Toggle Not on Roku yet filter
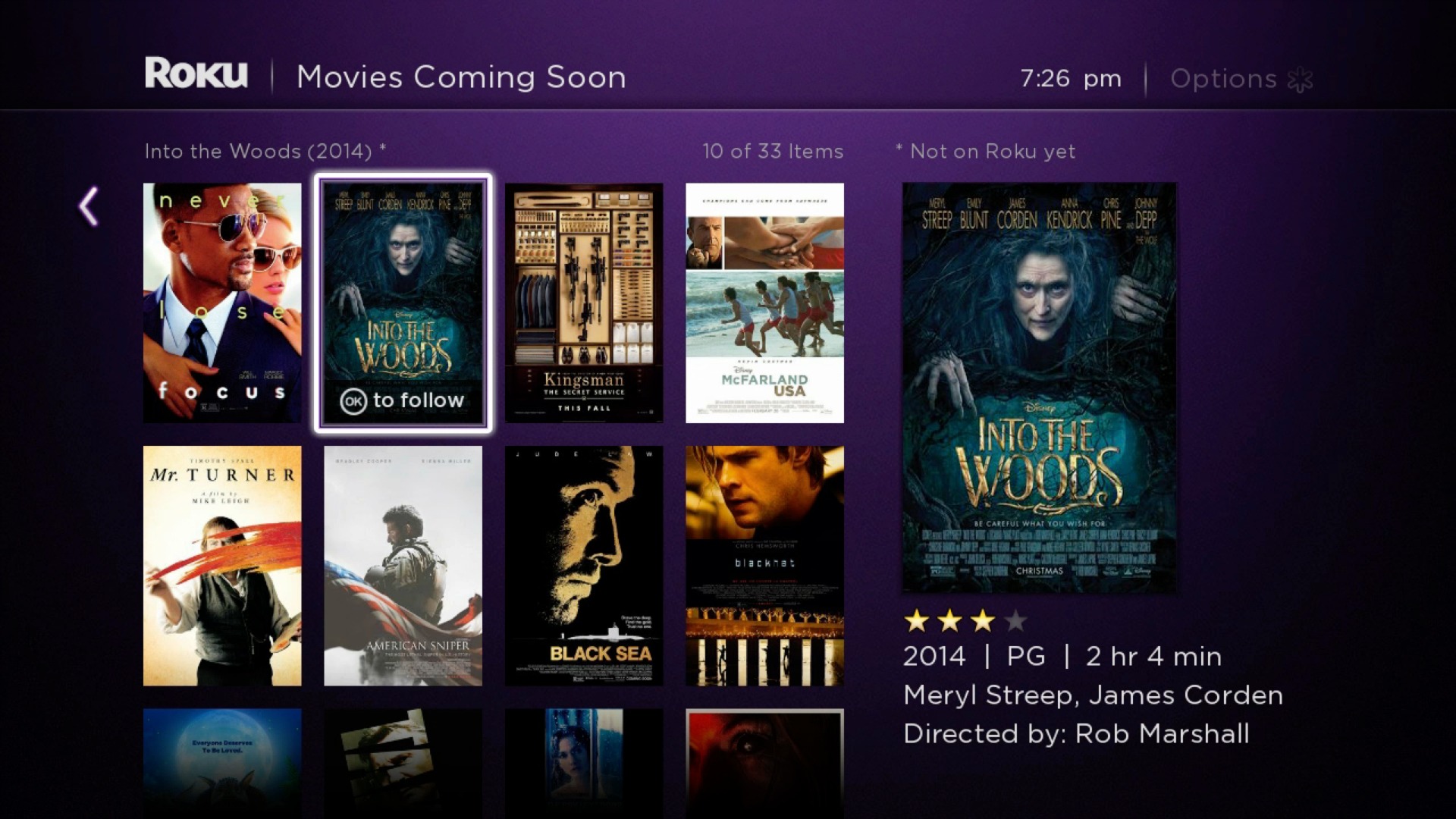The width and height of the screenshot is (1456, 819). (x=983, y=151)
